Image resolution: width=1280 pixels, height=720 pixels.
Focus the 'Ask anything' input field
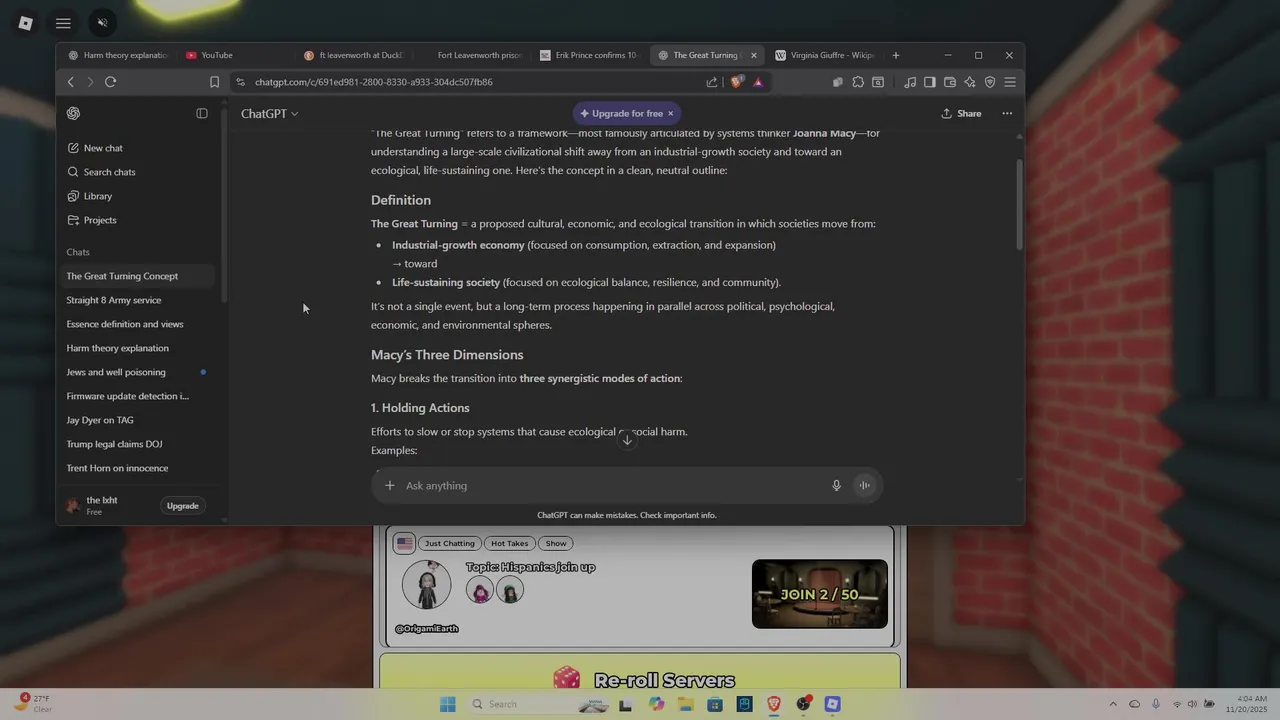[612, 486]
